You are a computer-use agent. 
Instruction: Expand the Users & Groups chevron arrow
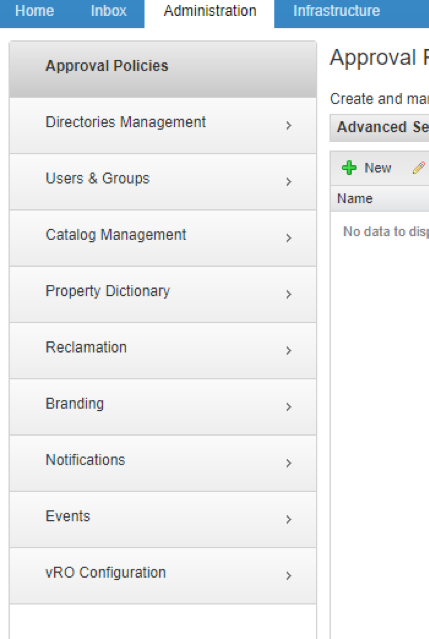pos(289,182)
